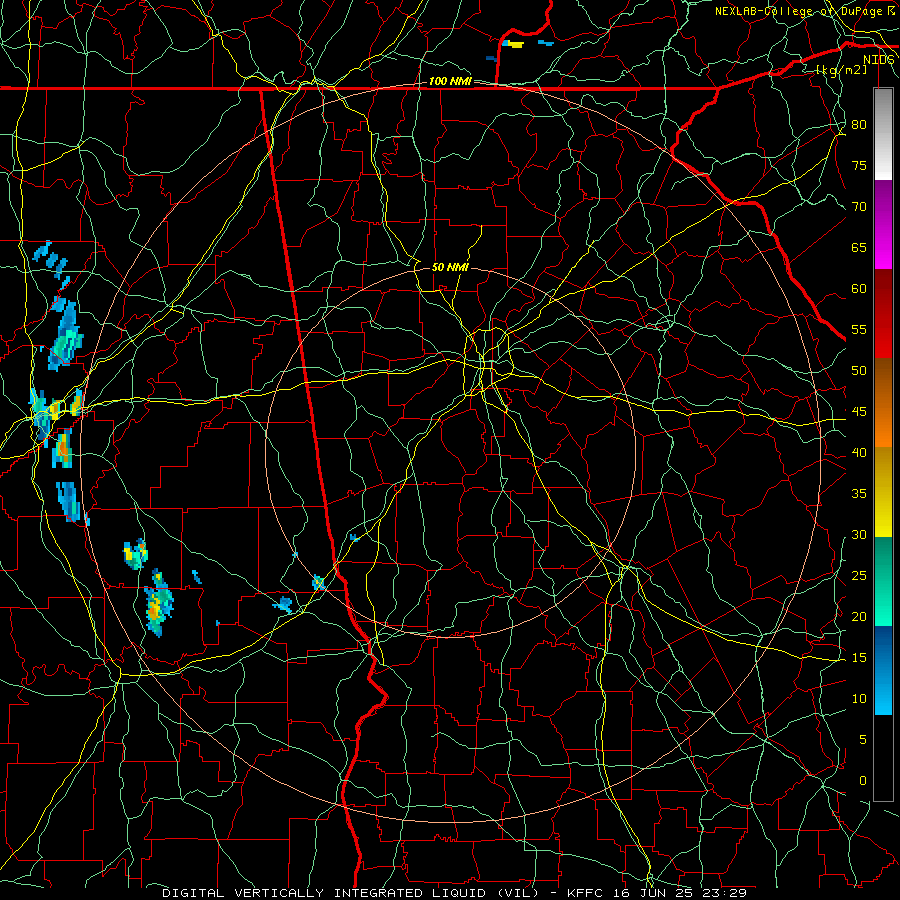Click the 0 value on the scale
900x900 pixels.
tap(863, 781)
